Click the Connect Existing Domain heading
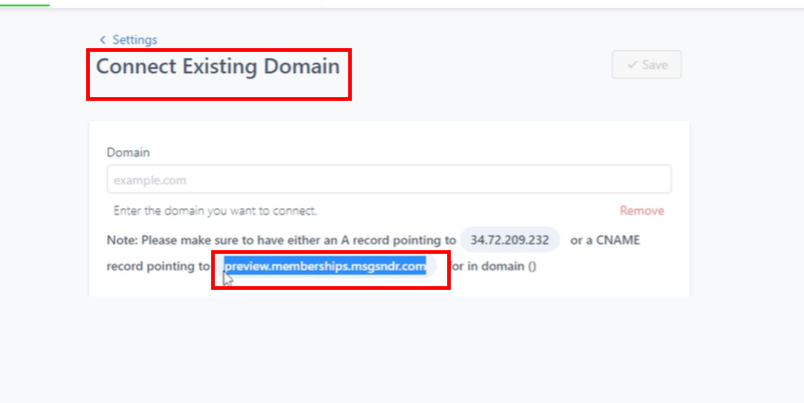The width and height of the screenshot is (804, 403). [218, 68]
